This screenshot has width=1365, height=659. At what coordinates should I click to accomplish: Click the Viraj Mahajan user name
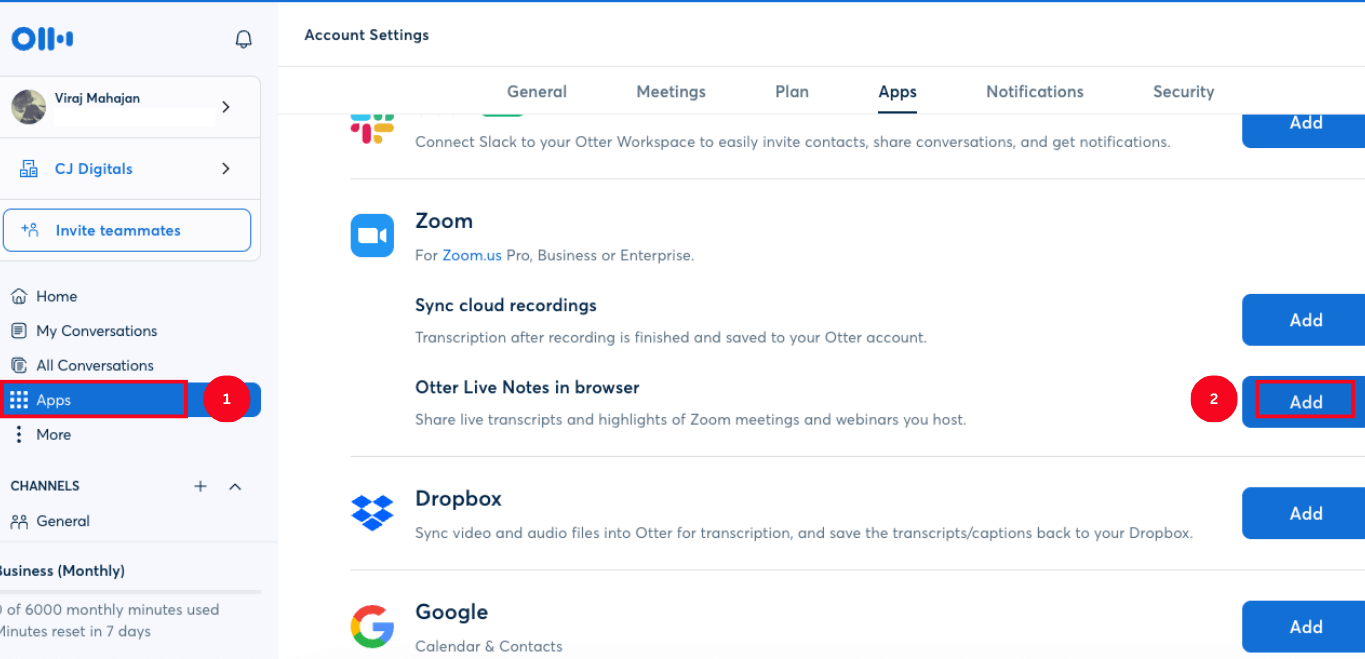tap(97, 98)
